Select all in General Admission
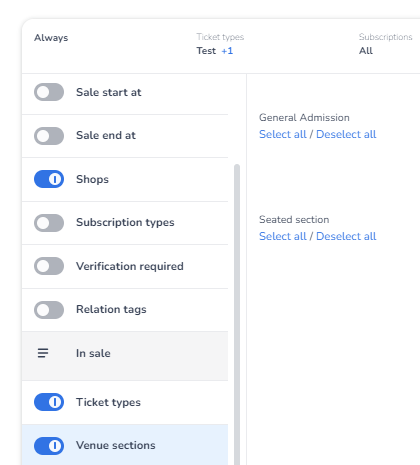The width and height of the screenshot is (420, 465). pos(283,134)
